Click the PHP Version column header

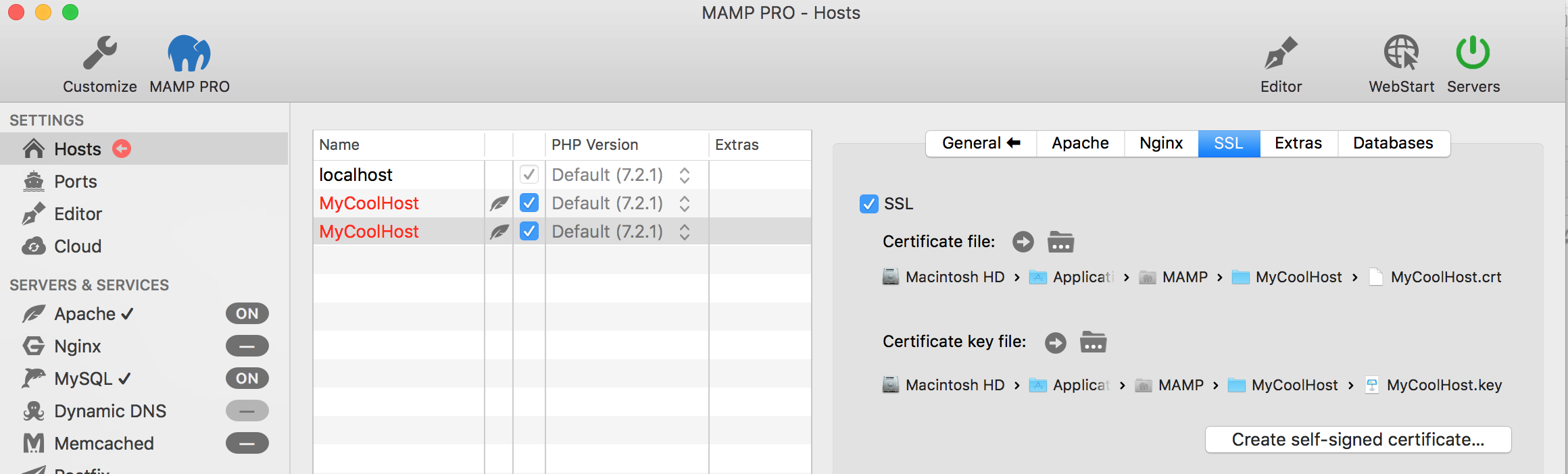pos(627,144)
